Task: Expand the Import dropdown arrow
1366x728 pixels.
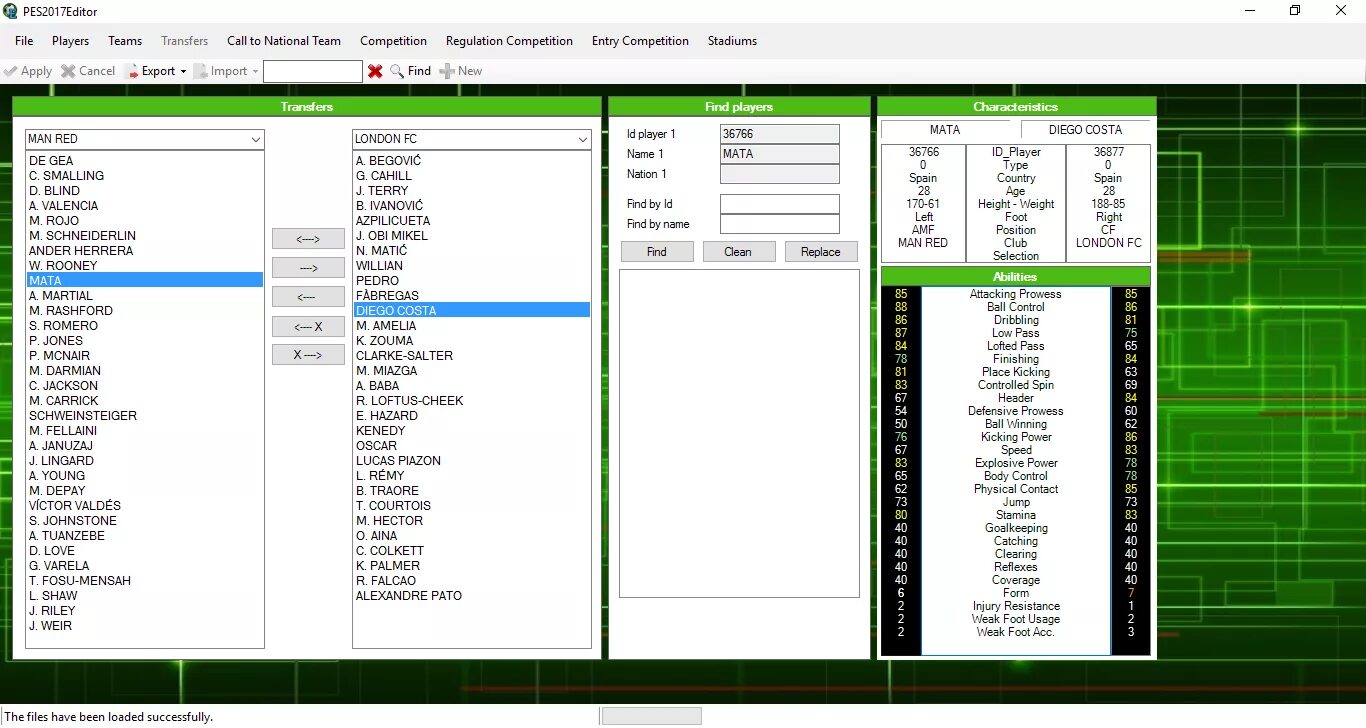Action: tap(255, 71)
